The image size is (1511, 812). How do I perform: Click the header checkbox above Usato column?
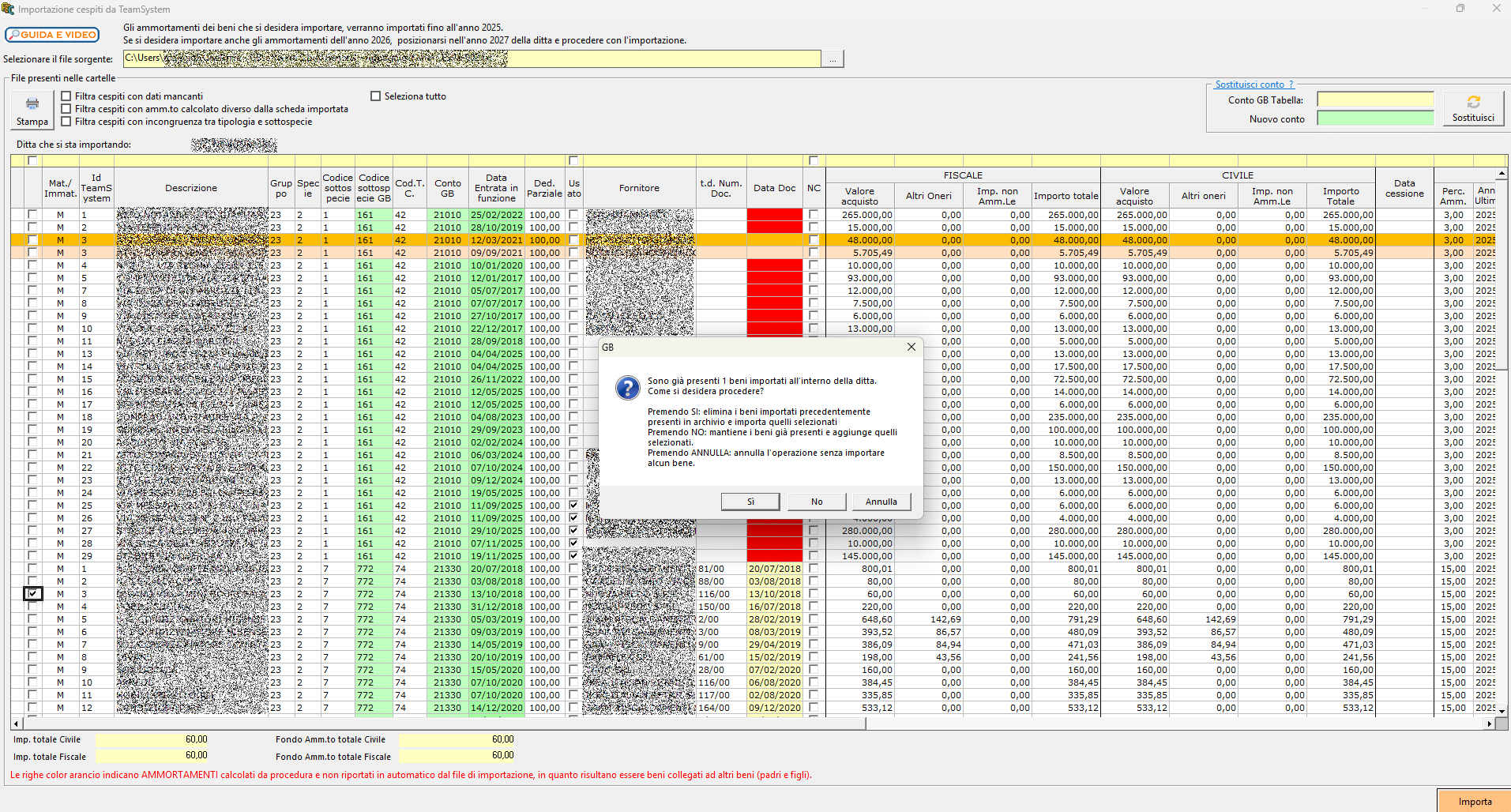(x=573, y=160)
